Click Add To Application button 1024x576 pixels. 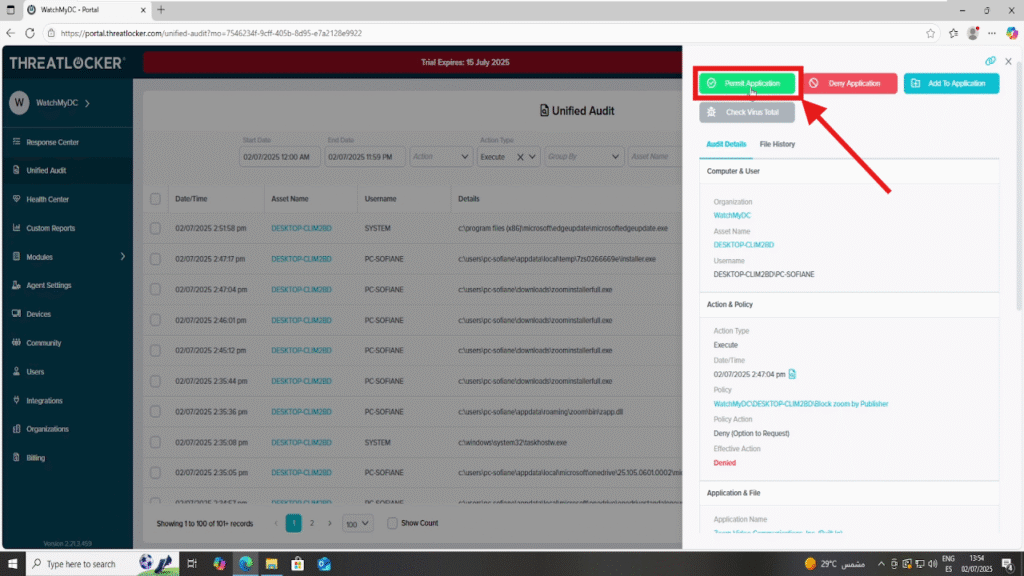pyautogui.click(x=952, y=84)
